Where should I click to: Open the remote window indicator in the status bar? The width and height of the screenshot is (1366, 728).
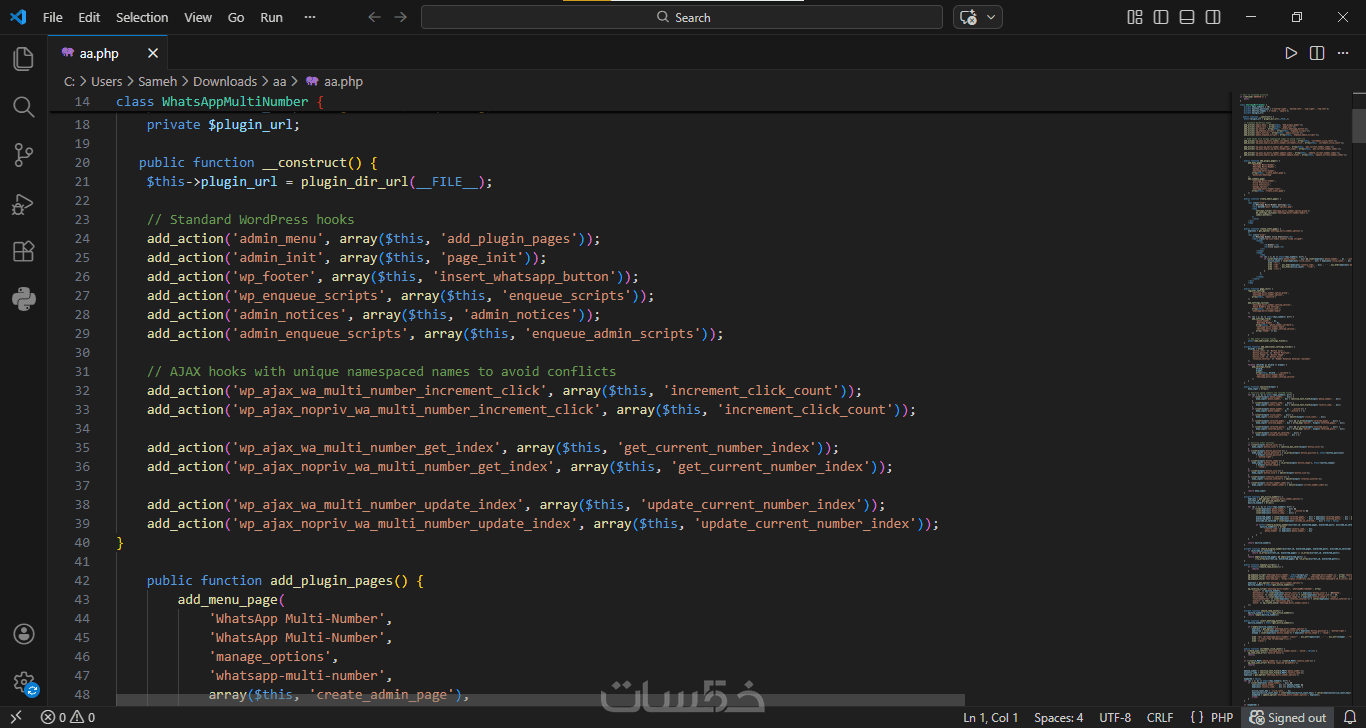(x=15, y=717)
